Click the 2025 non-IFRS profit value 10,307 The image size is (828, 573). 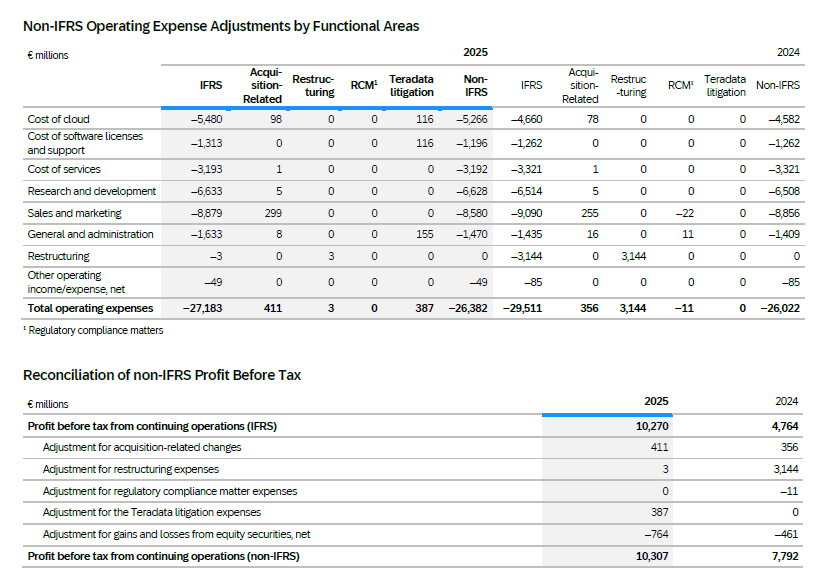[x=651, y=556]
